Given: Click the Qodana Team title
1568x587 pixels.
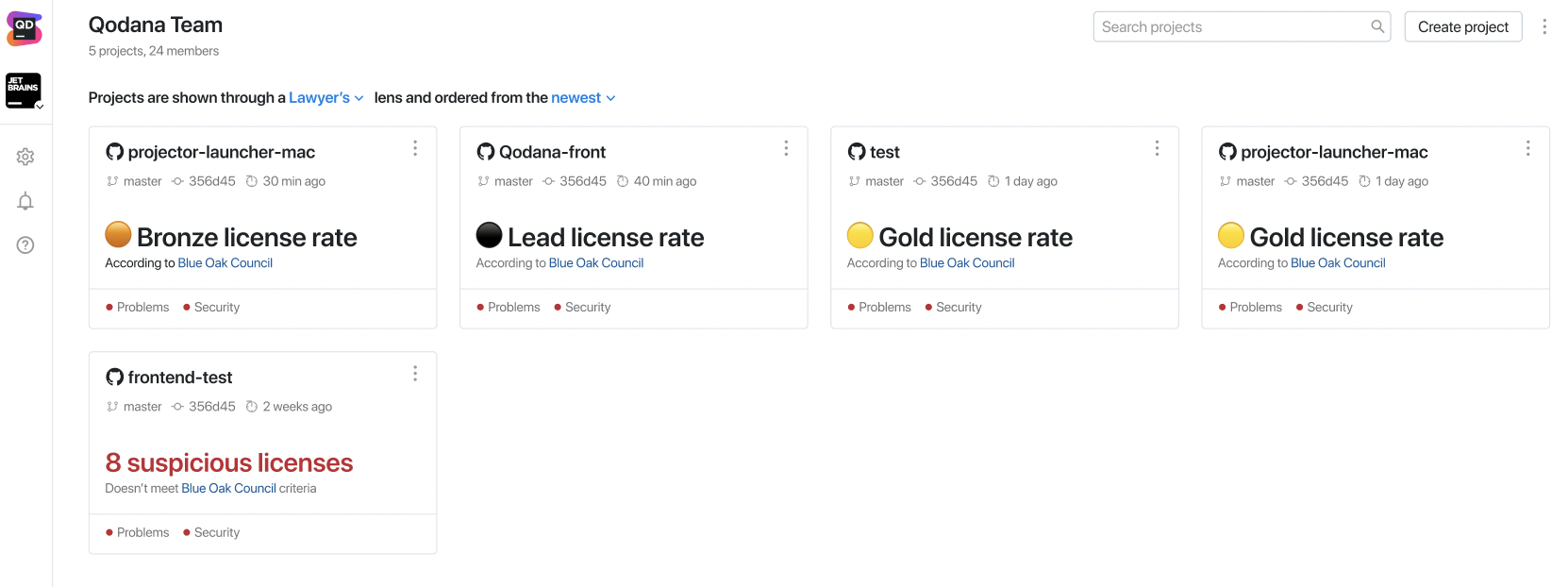Looking at the screenshot, I should tap(156, 25).
